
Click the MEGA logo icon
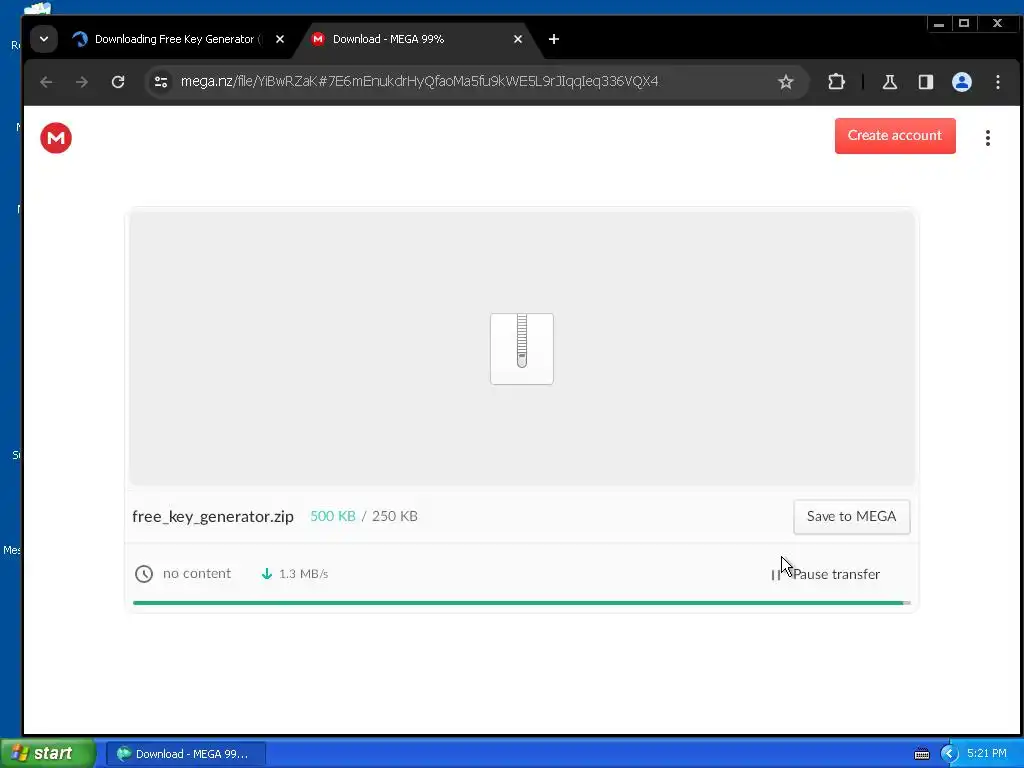click(x=56, y=138)
